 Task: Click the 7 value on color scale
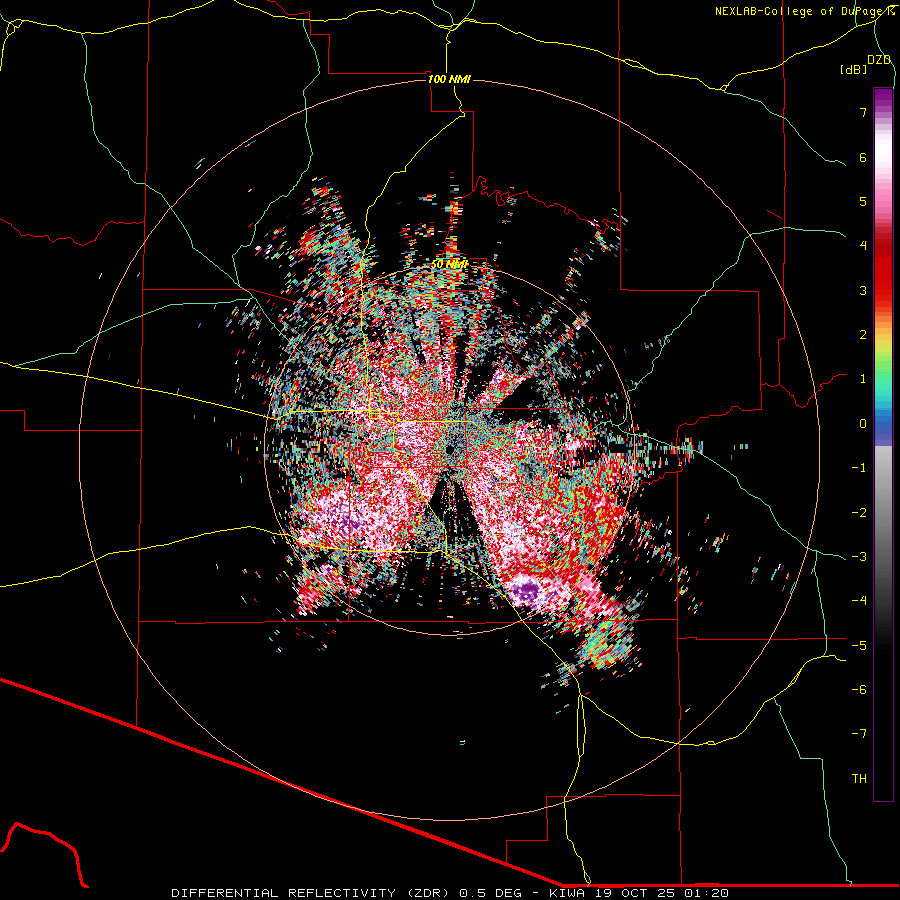[x=863, y=112]
